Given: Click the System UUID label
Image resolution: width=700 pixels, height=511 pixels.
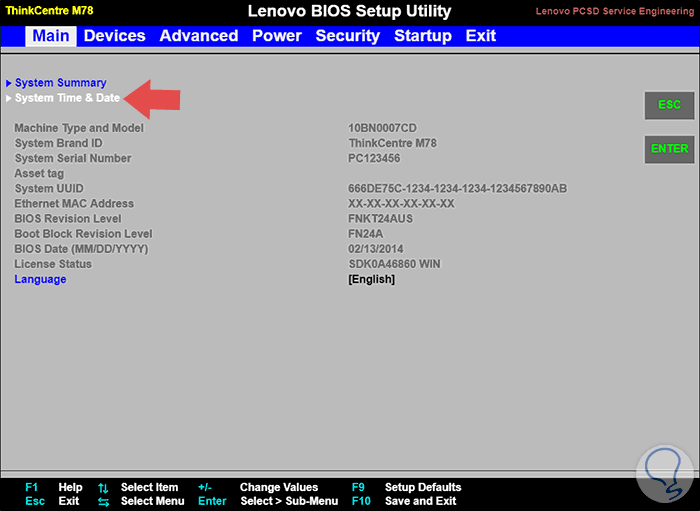Looking at the screenshot, I should pyautogui.click(x=49, y=188).
